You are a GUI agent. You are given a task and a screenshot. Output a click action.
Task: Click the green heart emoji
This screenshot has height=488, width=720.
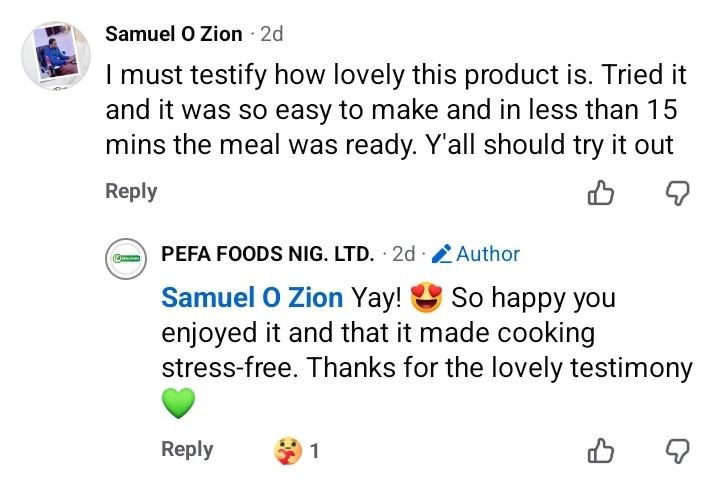pos(177,404)
